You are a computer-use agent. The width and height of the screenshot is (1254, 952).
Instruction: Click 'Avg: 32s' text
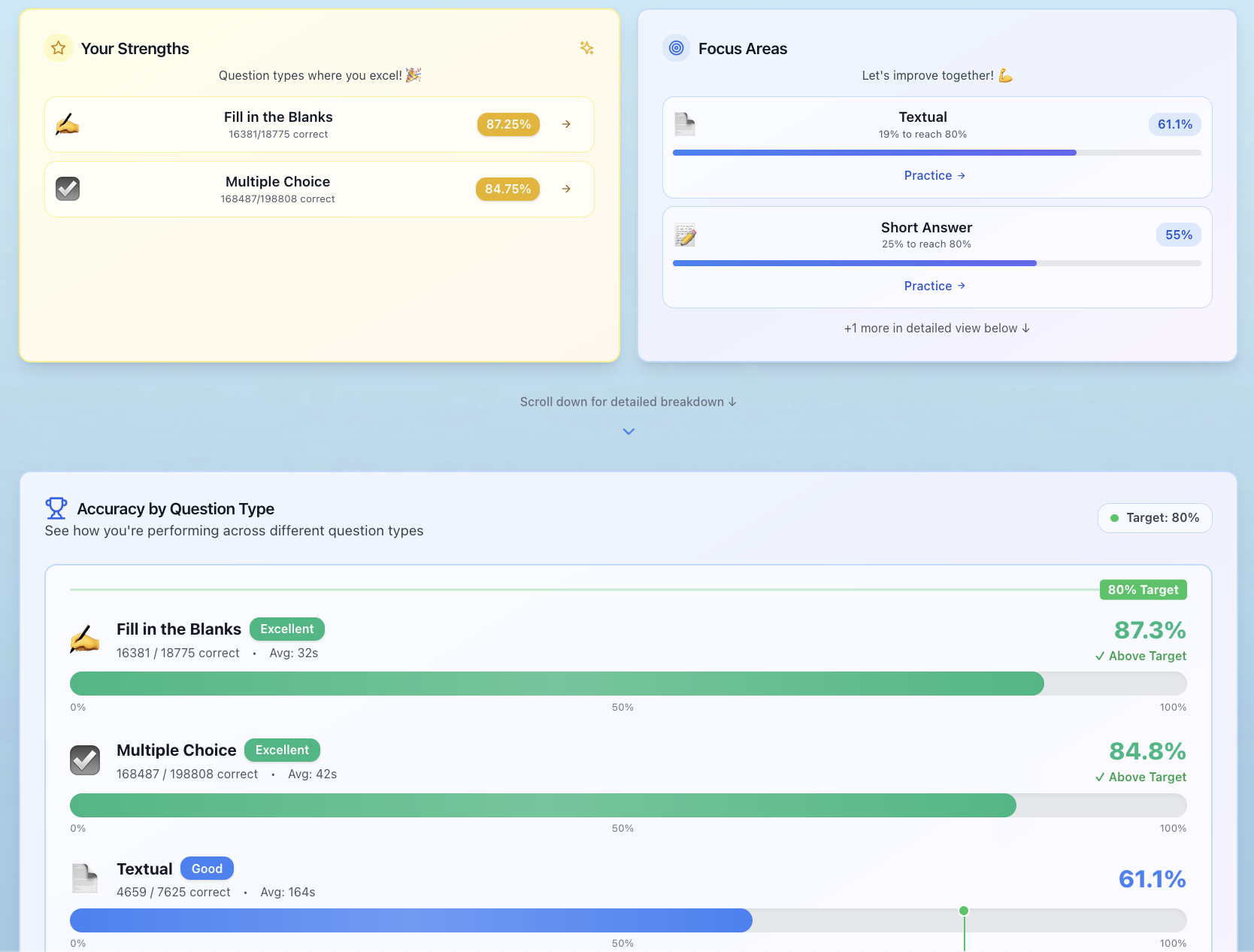[294, 653]
